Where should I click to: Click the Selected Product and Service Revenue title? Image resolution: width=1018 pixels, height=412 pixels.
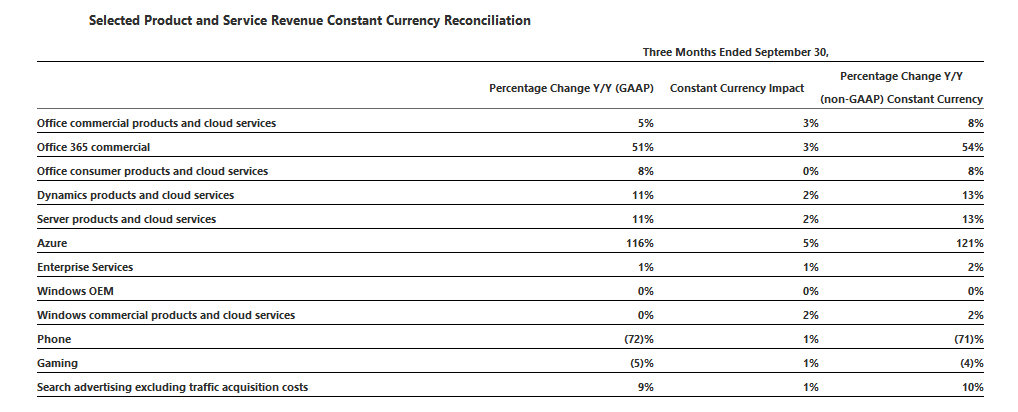point(310,20)
